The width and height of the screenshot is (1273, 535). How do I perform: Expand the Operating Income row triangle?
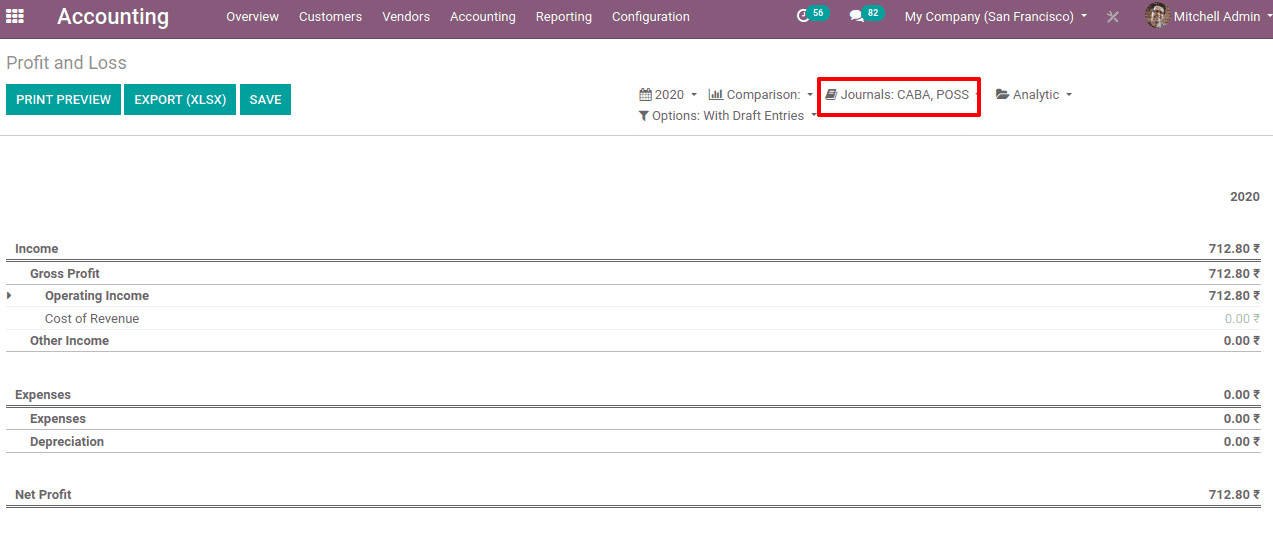point(10,295)
